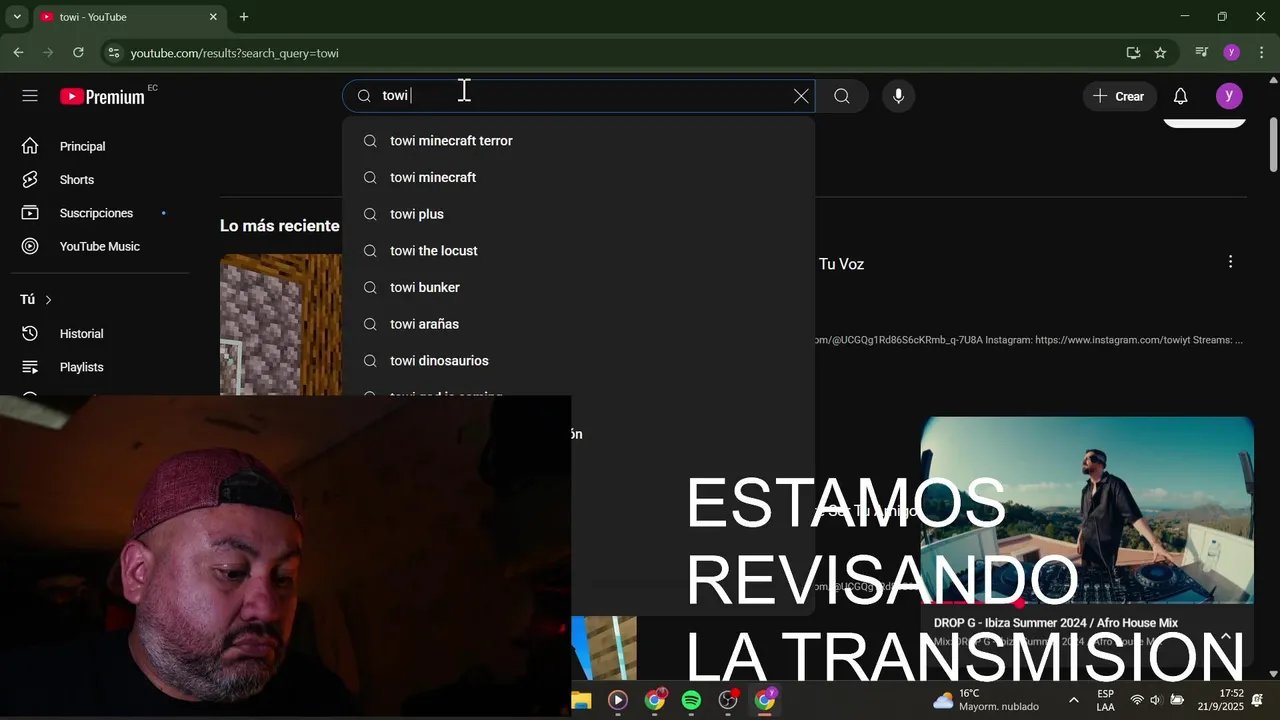The width and height of the screenshot is (1280, 720).
Task: Clear the search box with the X
Action: coord(801,96)
